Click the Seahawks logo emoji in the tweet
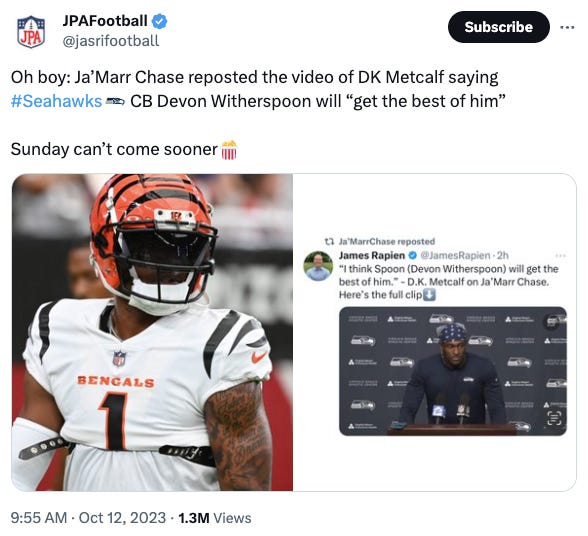Screen dimensions: 588x536 coord(115,101)
